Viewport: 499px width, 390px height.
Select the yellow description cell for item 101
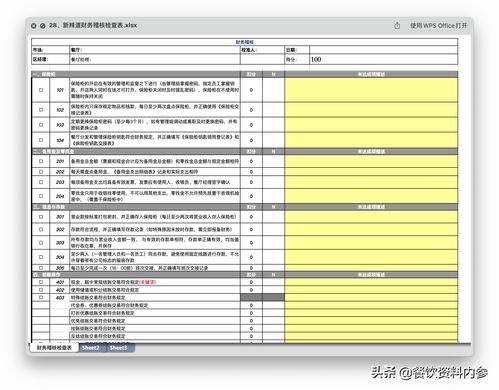click(x=371, y=90)
